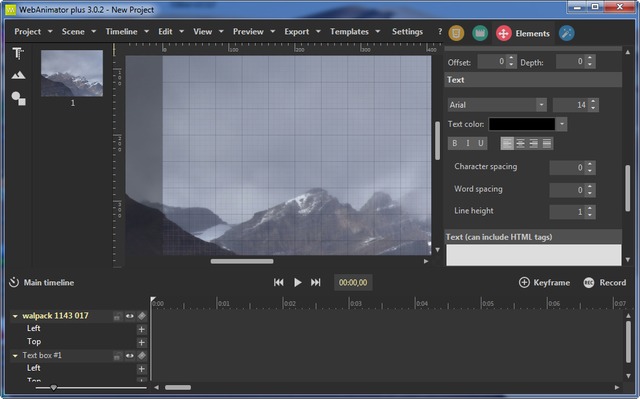Justify the text
This screenshot has width=640, height=399.
(x=547, y=143)
